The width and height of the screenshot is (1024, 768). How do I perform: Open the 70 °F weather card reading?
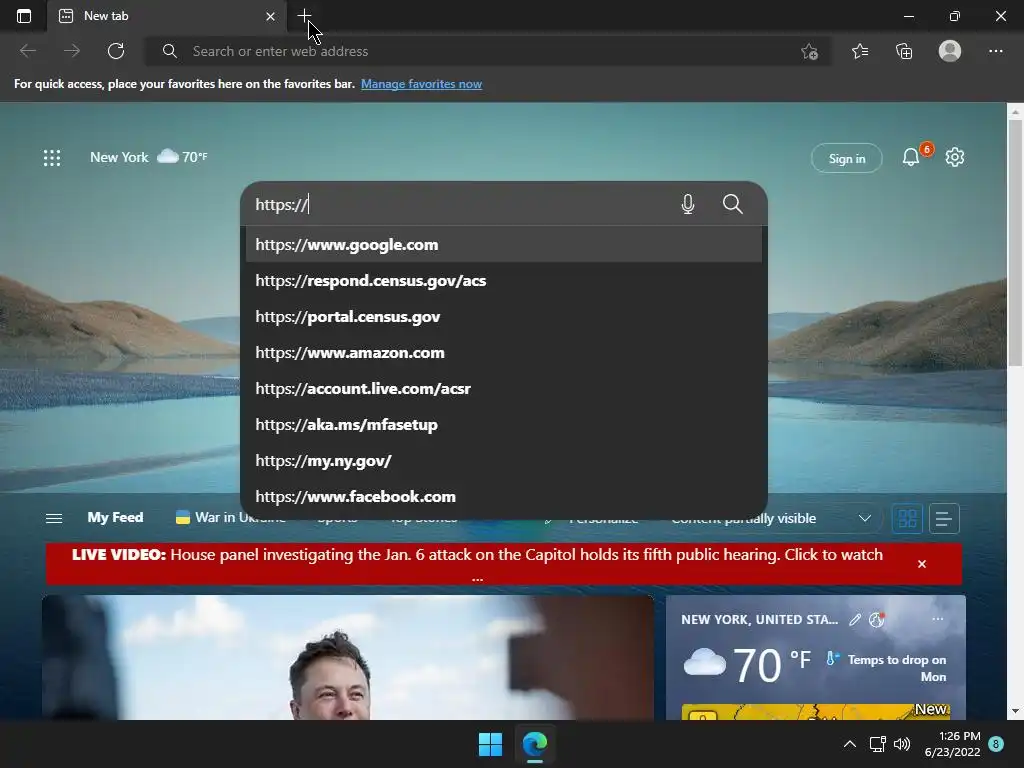click(x=748, y=665)
